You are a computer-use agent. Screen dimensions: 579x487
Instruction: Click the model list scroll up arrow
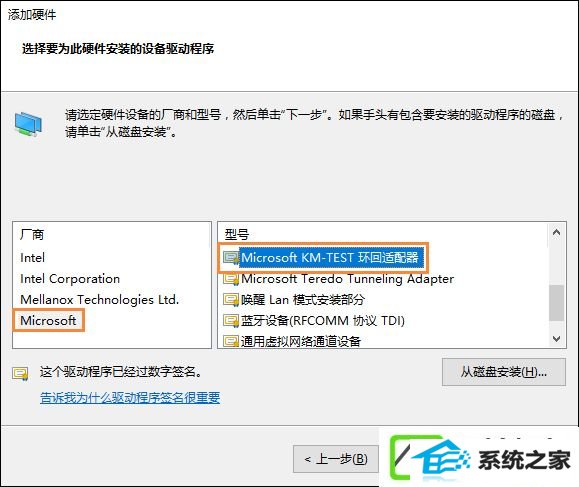(556, 232)
